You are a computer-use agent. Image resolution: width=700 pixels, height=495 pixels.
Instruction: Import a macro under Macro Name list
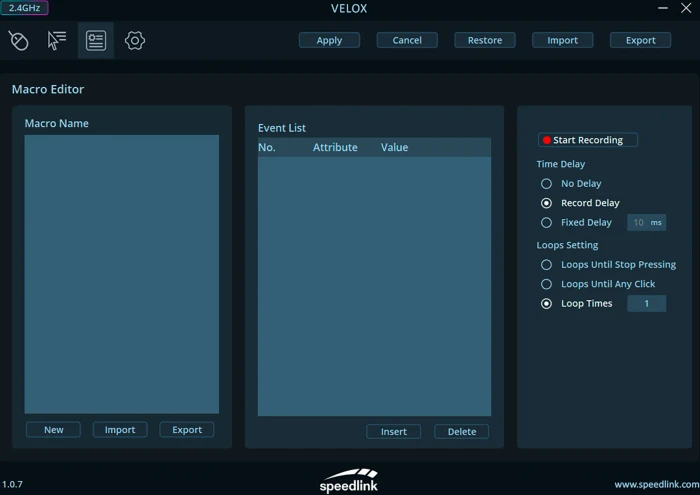click(x=120, y=430)
